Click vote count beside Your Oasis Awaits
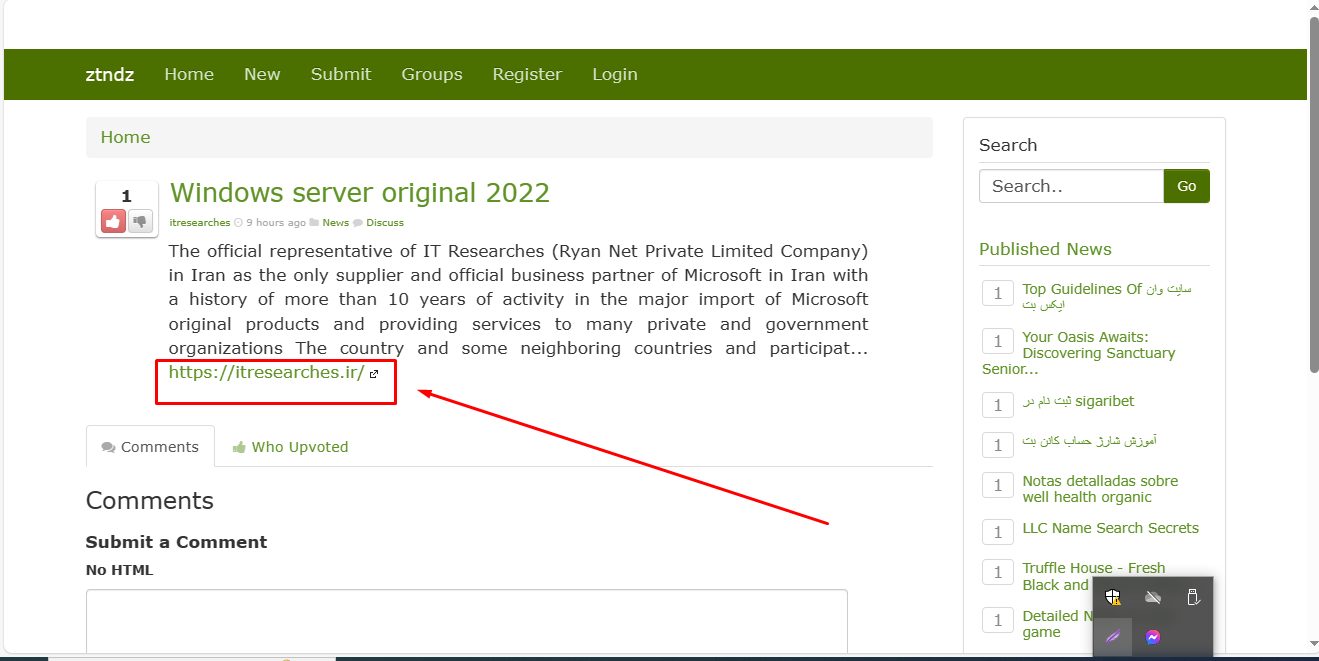 (x=997, y=341)
